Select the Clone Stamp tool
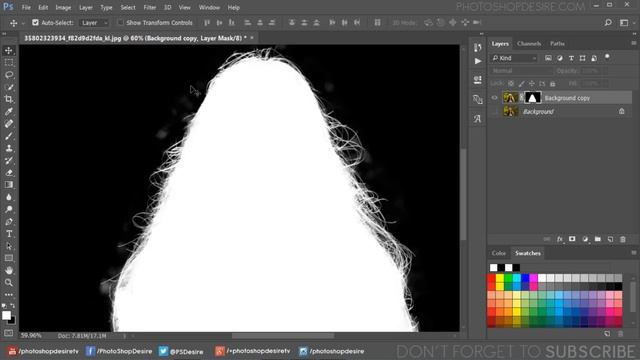Viewport: 640px width, 360px height. pyautogui.click(x=9, y=148)
